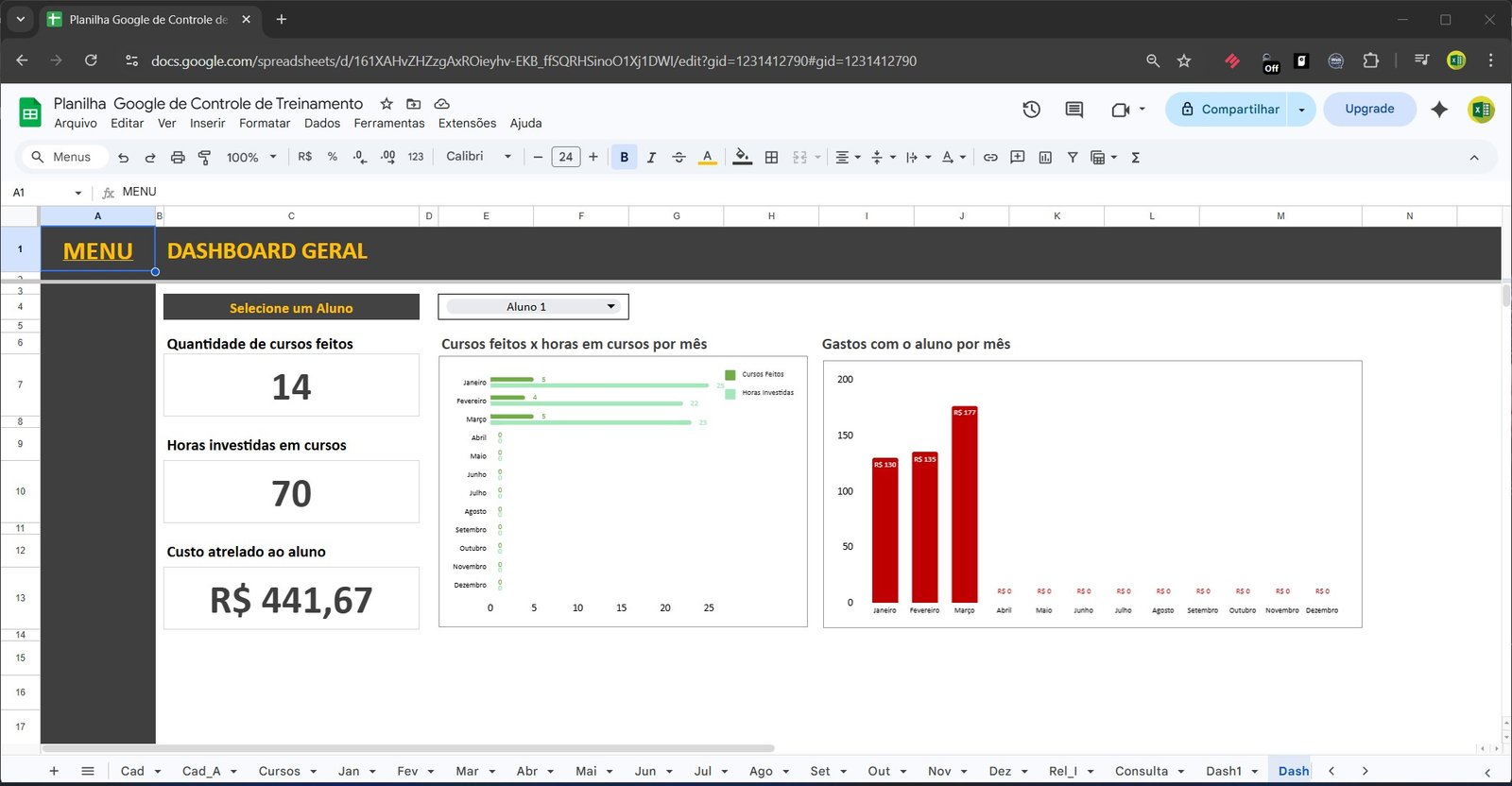Switch to the Dash1 sheet tab
Viewport: 1512px width, 786px height.
[1224, 771]
